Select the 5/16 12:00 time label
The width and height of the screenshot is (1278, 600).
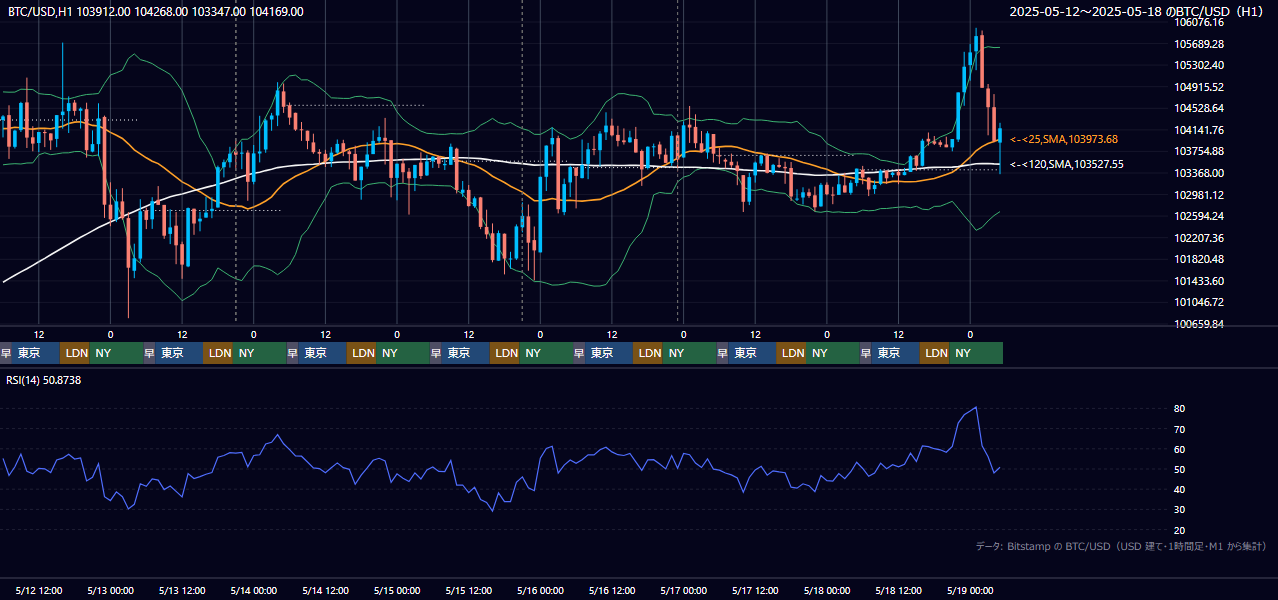coord(613,590)
